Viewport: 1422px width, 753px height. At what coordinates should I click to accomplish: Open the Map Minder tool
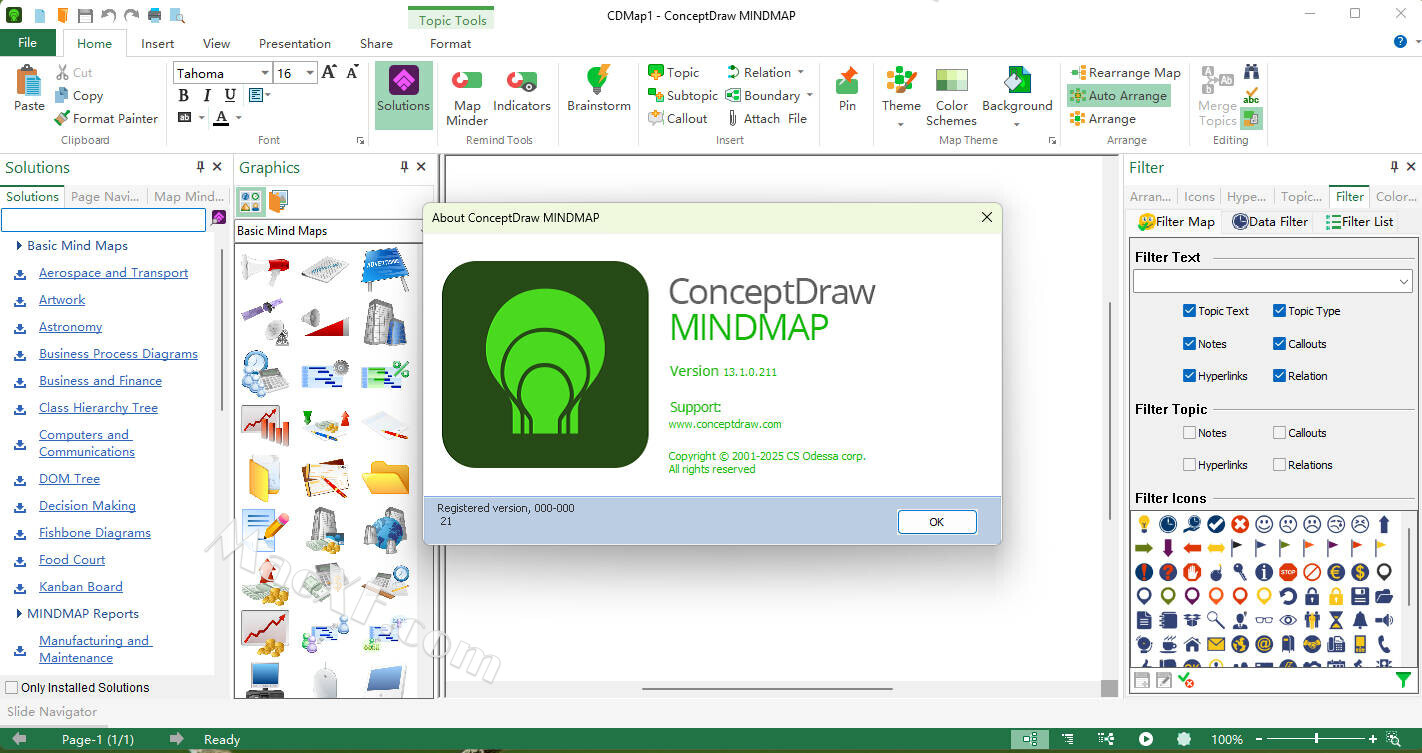point(467,95)
